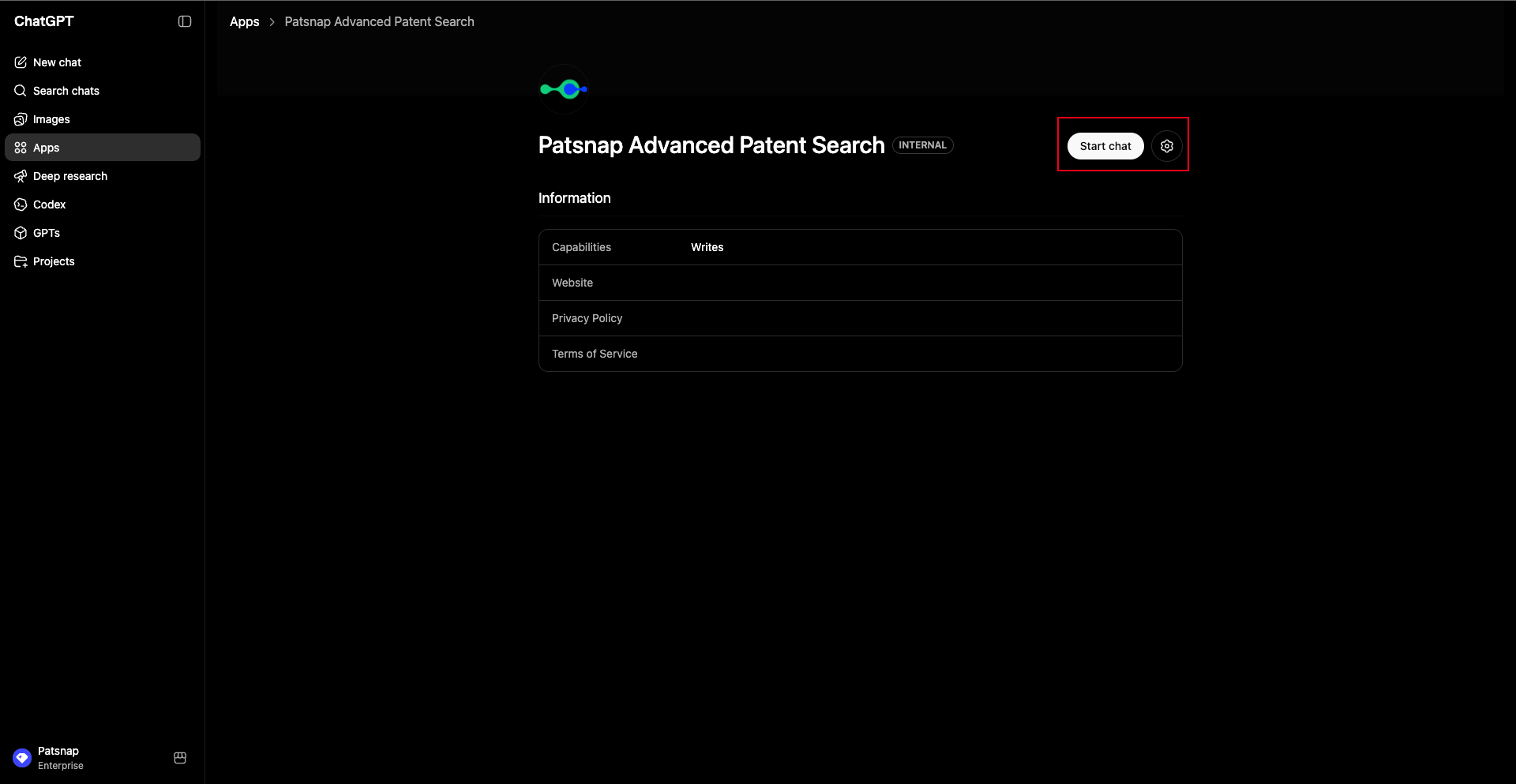
Task: Click the Information section heading
Action: coord(575,198)
